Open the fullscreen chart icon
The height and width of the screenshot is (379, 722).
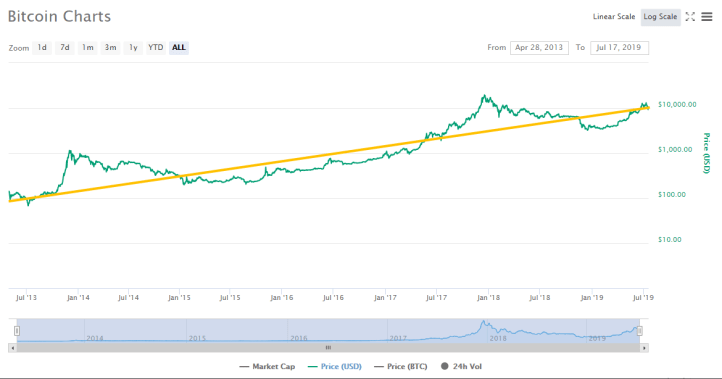click(x=690, y=17)
